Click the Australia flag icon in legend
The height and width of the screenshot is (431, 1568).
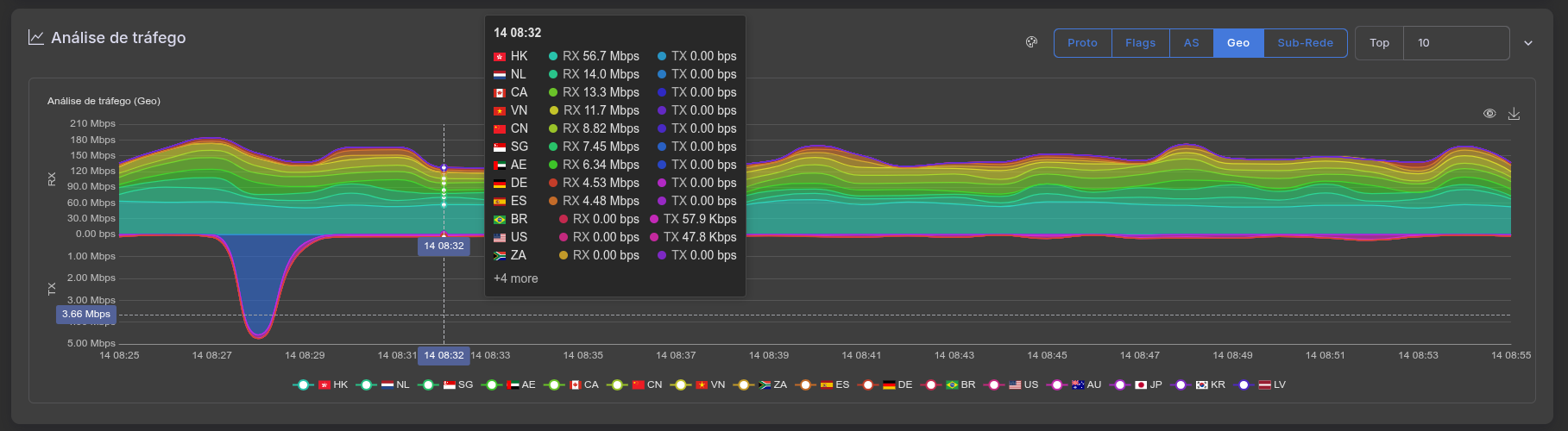(x=1078, y=385)
